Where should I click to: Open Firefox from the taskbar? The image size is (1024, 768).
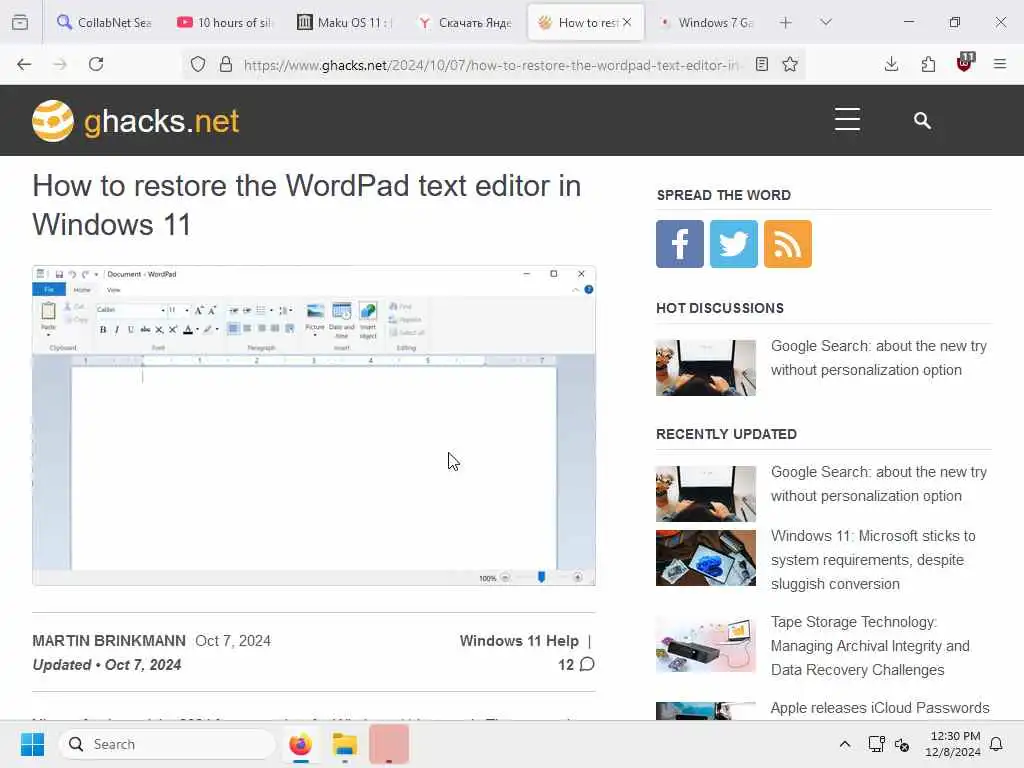click(x=300, y=744)
